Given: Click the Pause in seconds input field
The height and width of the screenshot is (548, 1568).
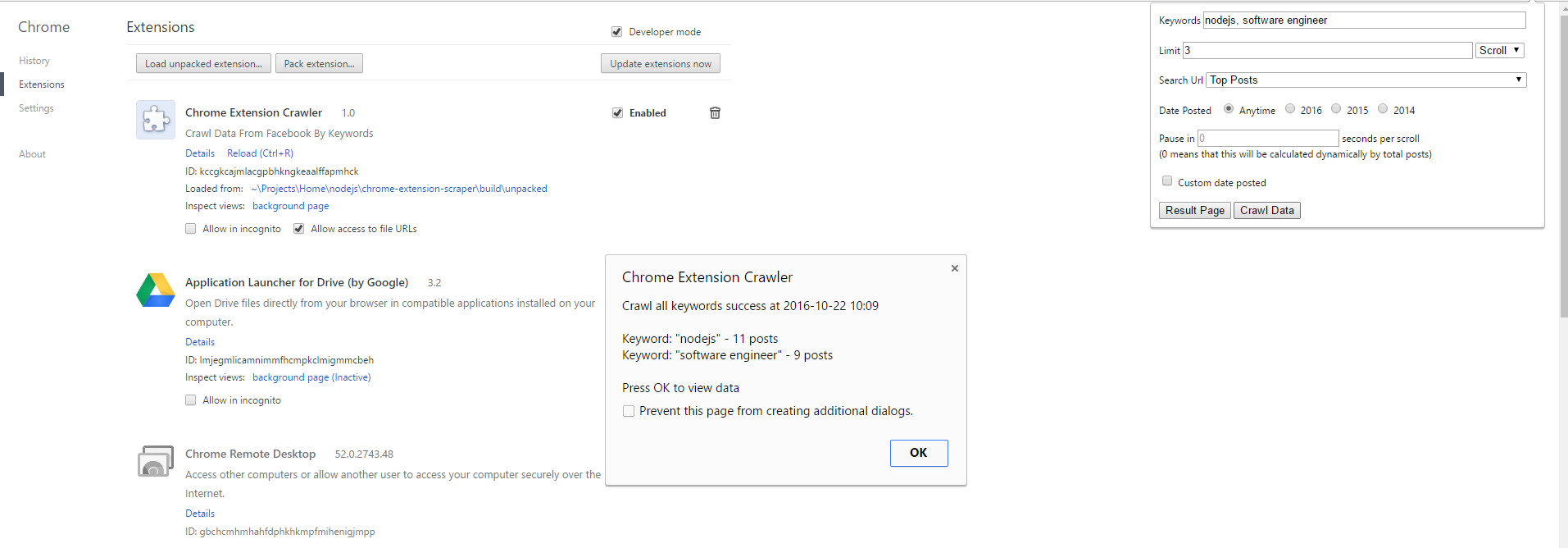Looking at the screenshot, I should point(1268,138).
